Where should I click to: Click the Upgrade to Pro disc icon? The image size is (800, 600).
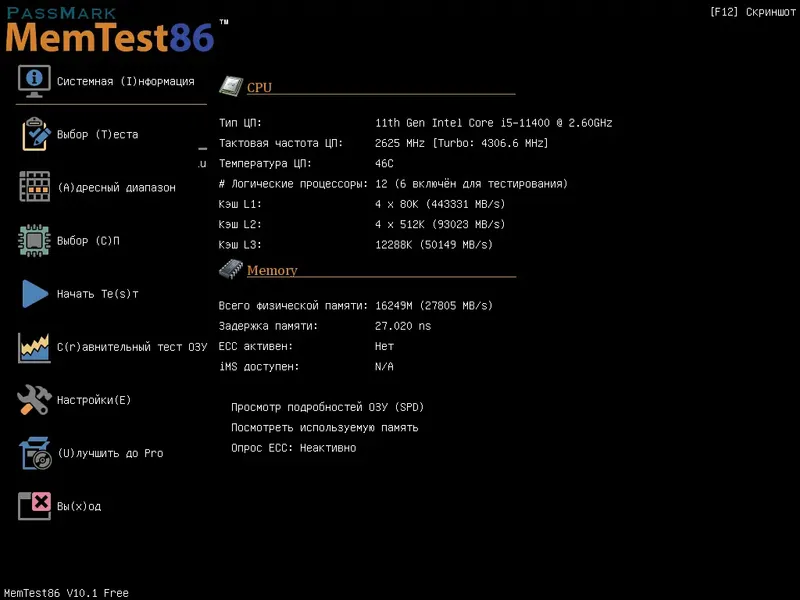35,453
